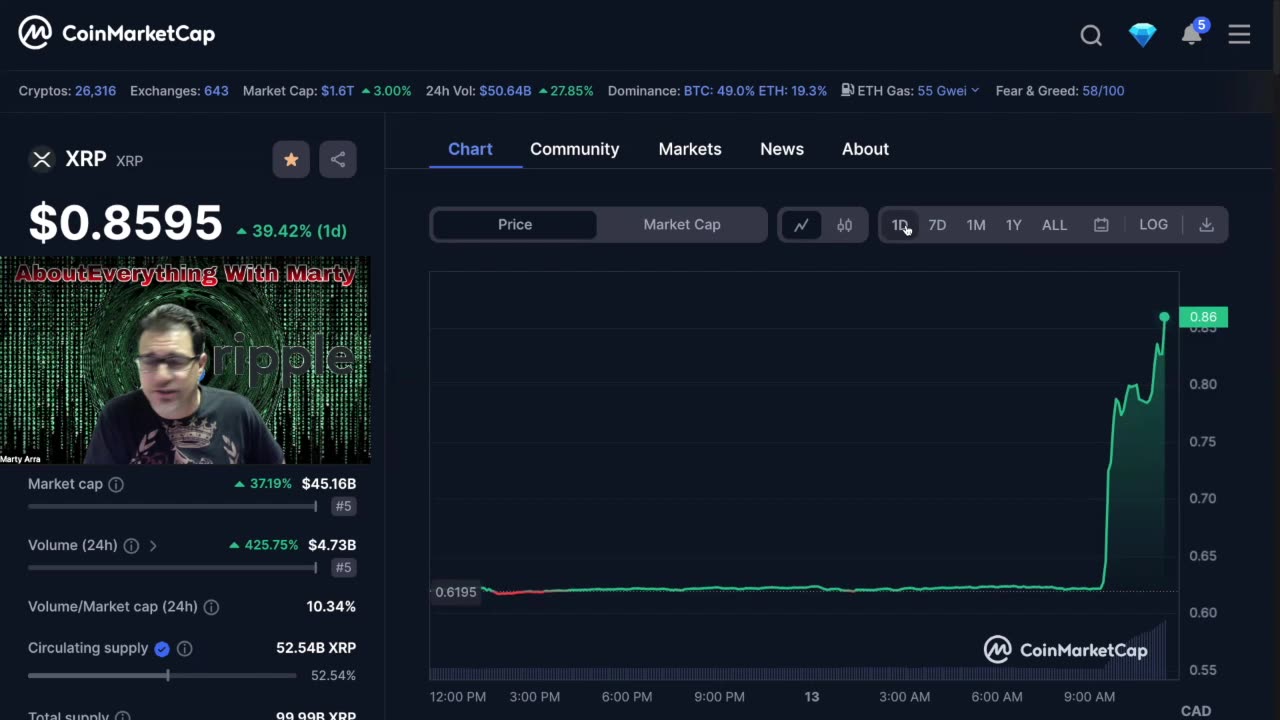Click info icon beside Volume/Market cap (24h)
Image resolution: width=1280 pixels, height=720 pixels.
pyautogui.click(x=211, y=607)
